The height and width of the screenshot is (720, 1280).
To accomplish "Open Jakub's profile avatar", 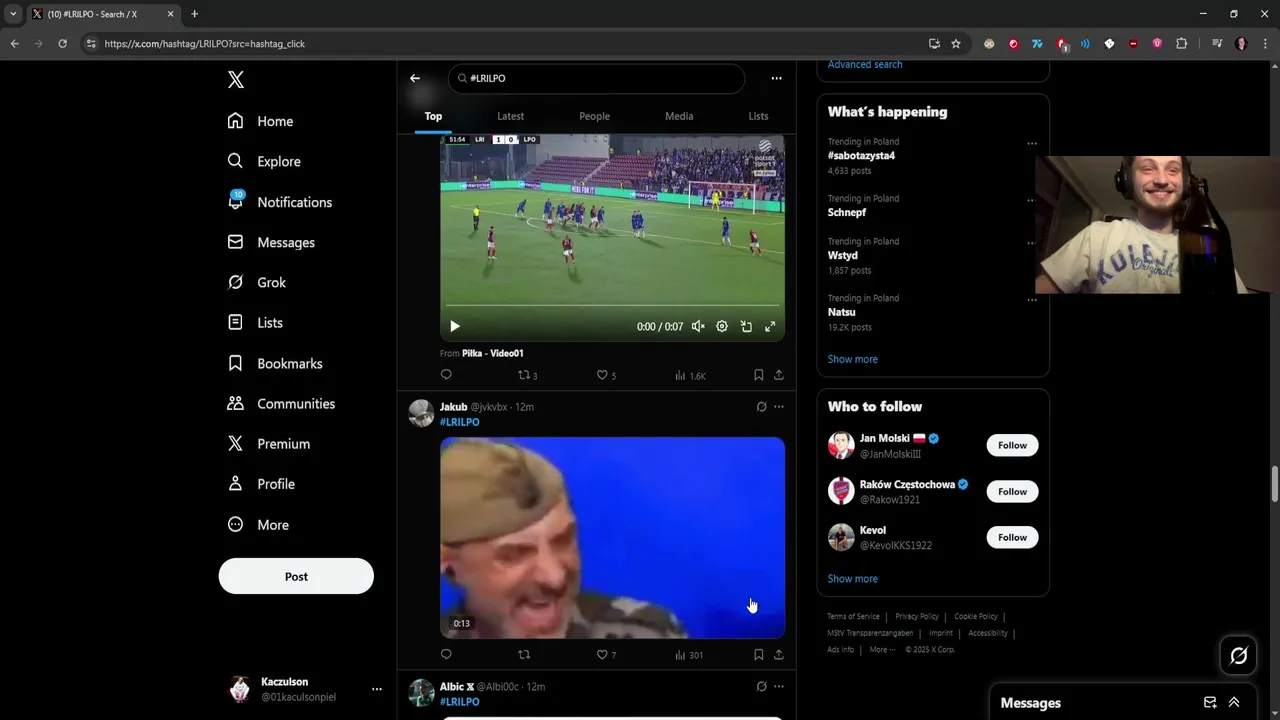I will click(x=421, y=413).
